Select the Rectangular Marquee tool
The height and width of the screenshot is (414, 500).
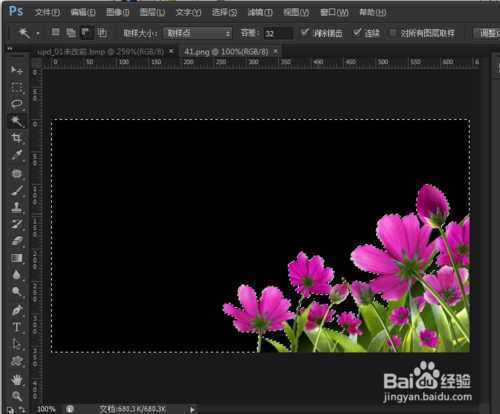[x=17, y=87]
